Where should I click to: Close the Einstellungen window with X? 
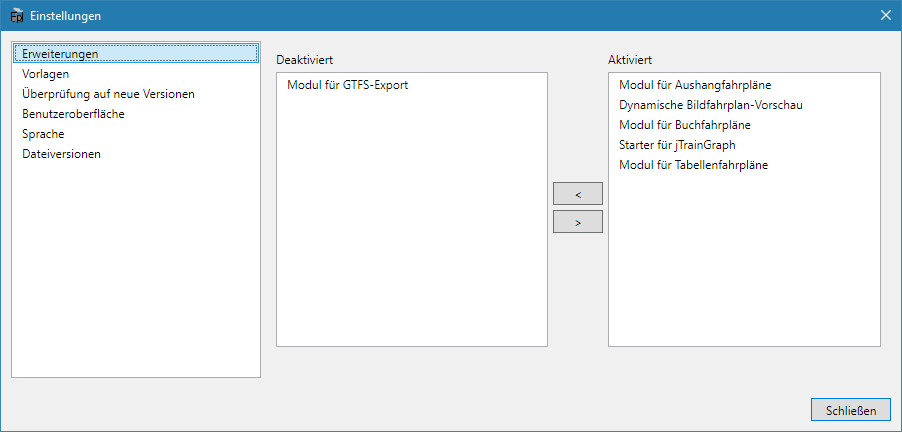tap(885, 16)
